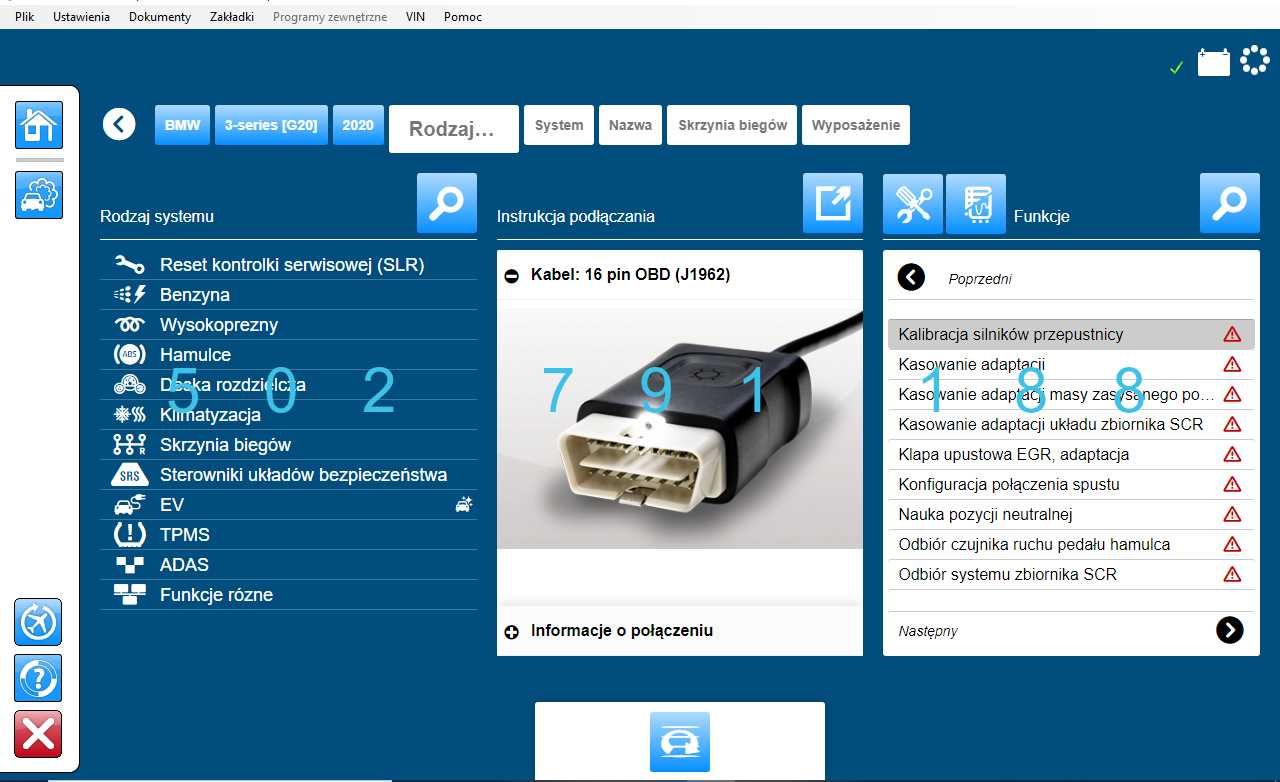Viewport: 1280px width, 782px height.
Task: Open the wrench and screwdriver tools icon
Action: pyautogui.click(x=913, y=204)
